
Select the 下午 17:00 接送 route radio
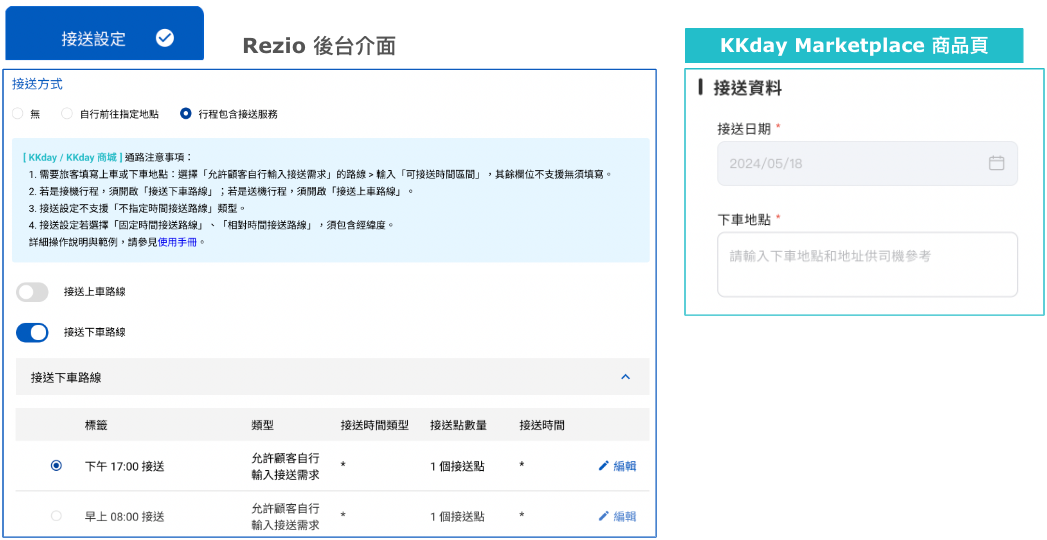coord(56,466)
